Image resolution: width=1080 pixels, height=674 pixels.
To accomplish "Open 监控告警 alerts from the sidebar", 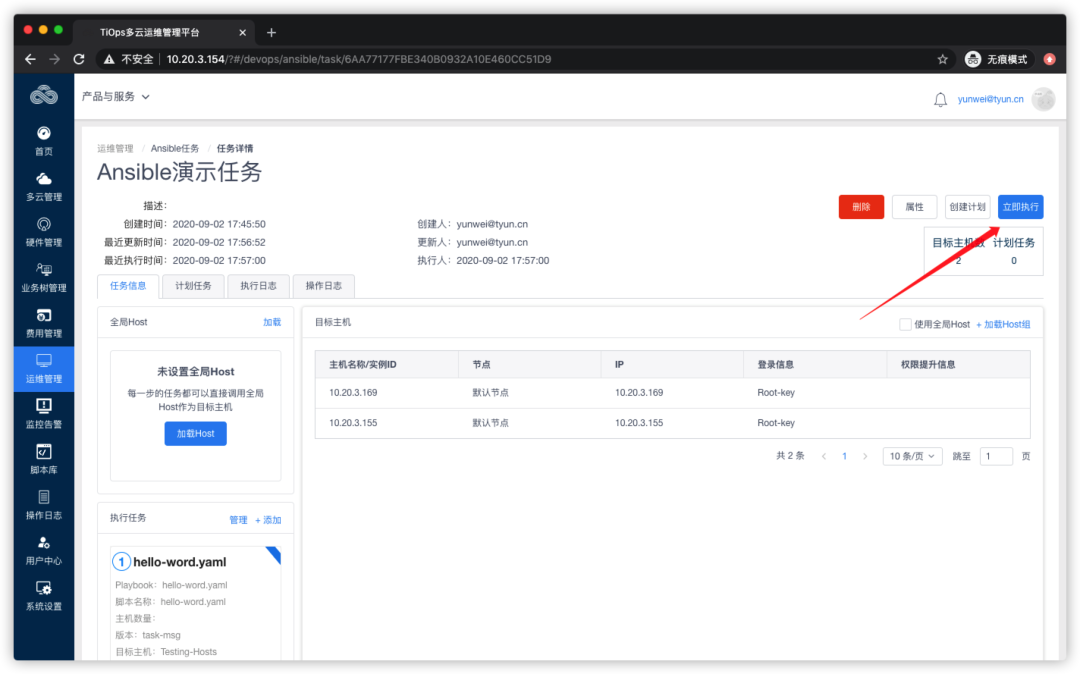I will point(43,413).
